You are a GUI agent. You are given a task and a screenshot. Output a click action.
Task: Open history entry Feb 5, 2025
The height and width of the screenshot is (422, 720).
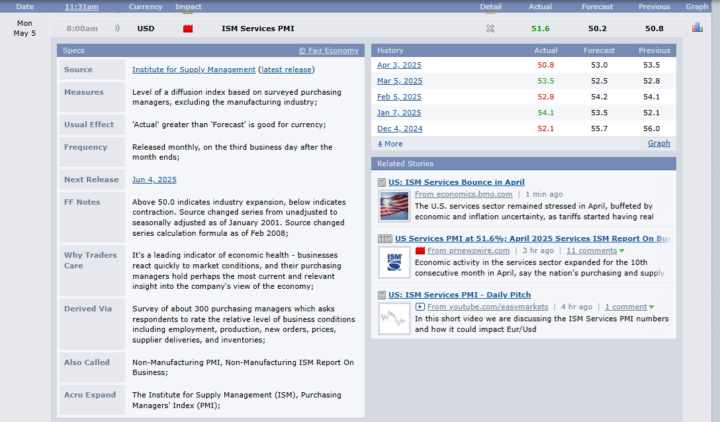tap(399, 97)
